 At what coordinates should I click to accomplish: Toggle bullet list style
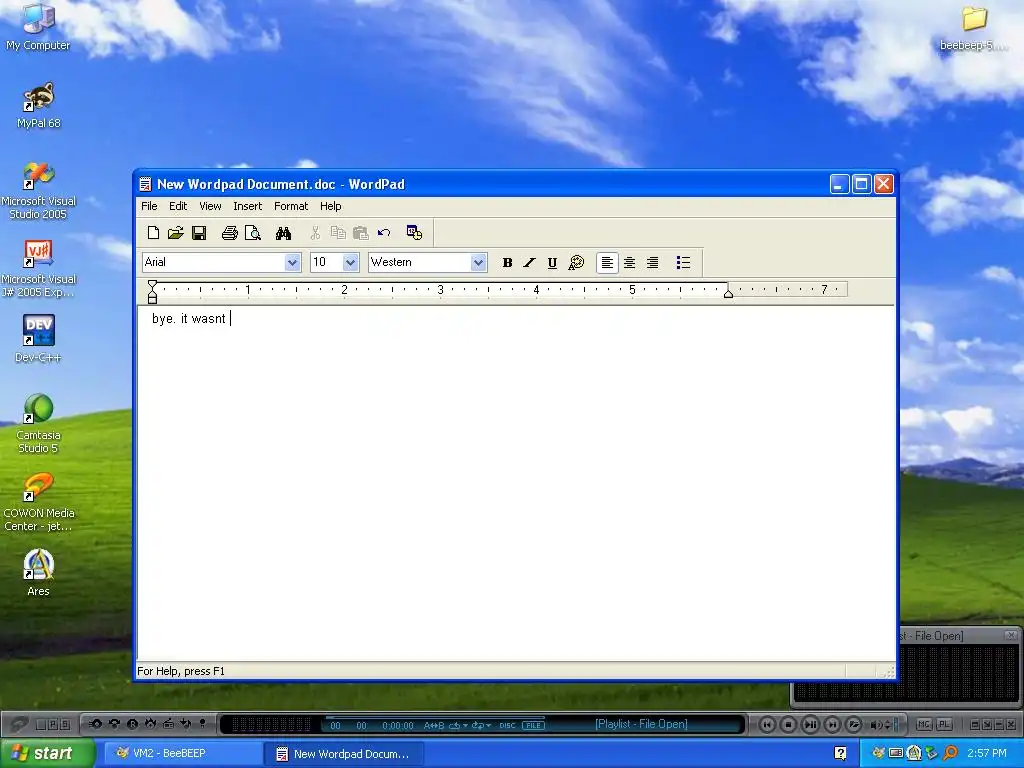pos(683,263)
